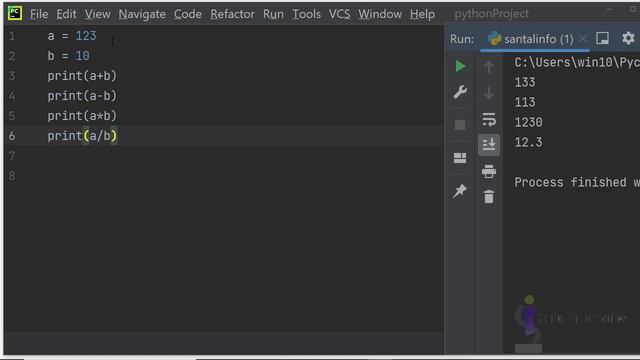Click the green Rerun play button
The width and height of the screenshot is (640, 360).
[460, 66]
